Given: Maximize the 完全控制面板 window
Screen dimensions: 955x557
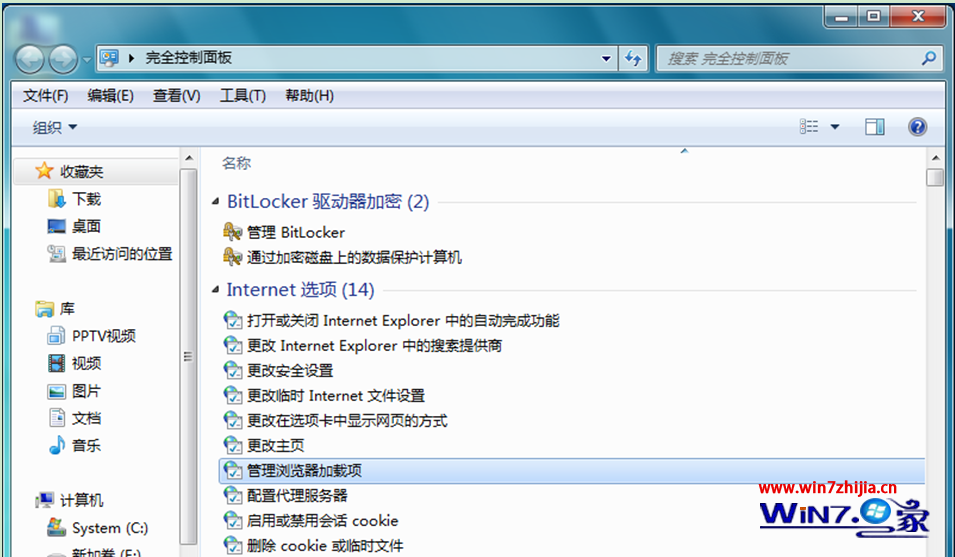Looking at the screenshot, I should pos(873,17).
